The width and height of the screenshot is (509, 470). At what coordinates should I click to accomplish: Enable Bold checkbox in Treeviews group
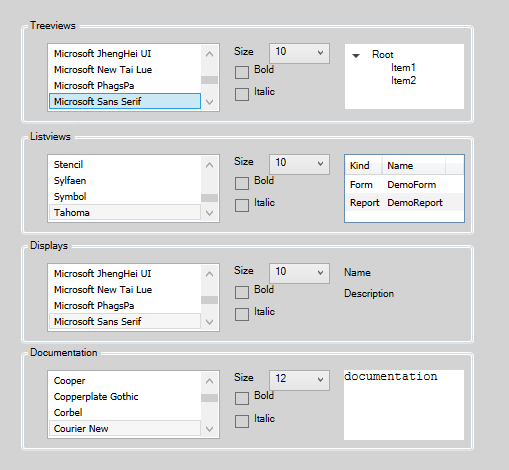pyautogui.click(x=242, y=72)
